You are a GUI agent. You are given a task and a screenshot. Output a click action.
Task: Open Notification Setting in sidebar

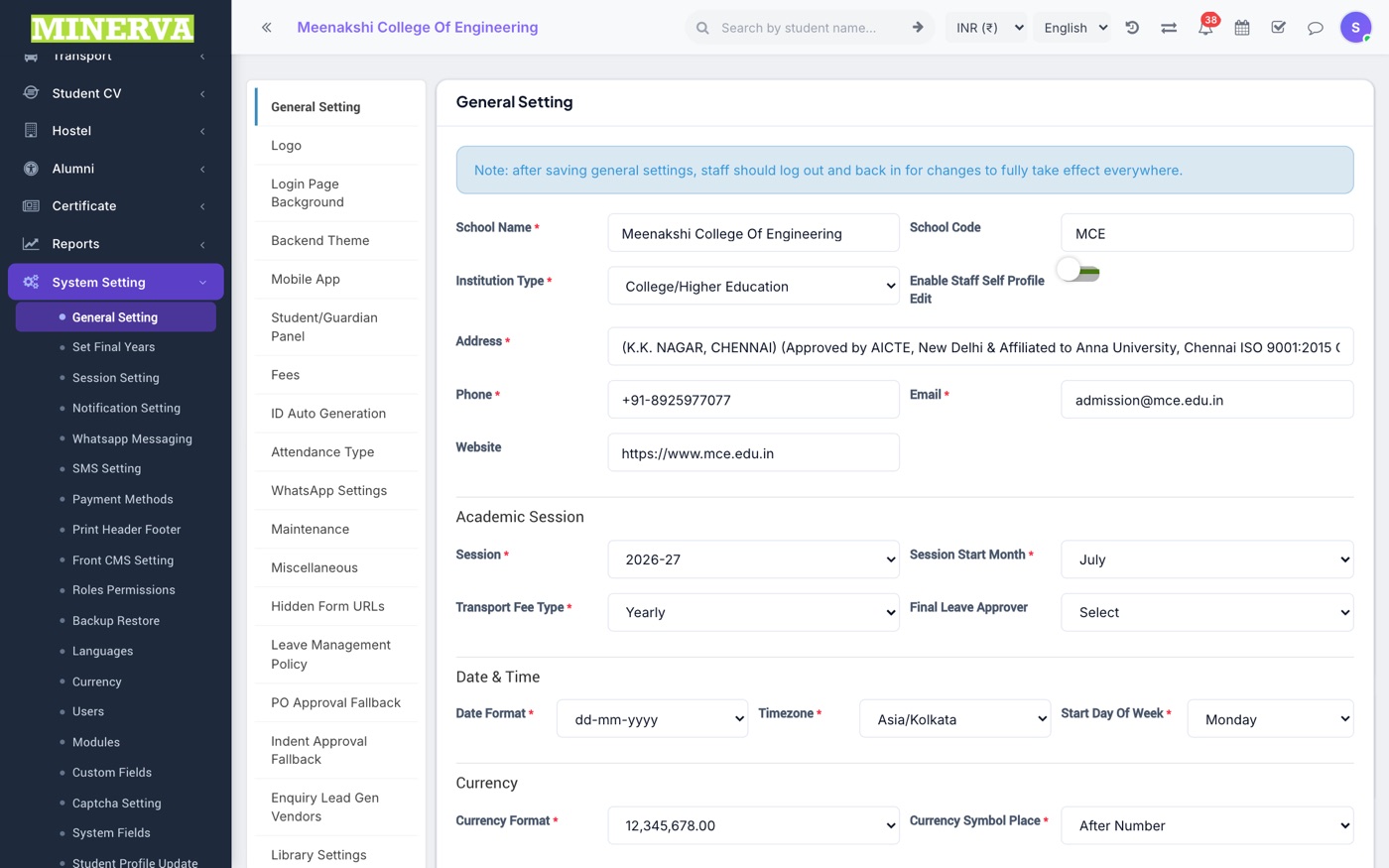click(x=126, y=408)
